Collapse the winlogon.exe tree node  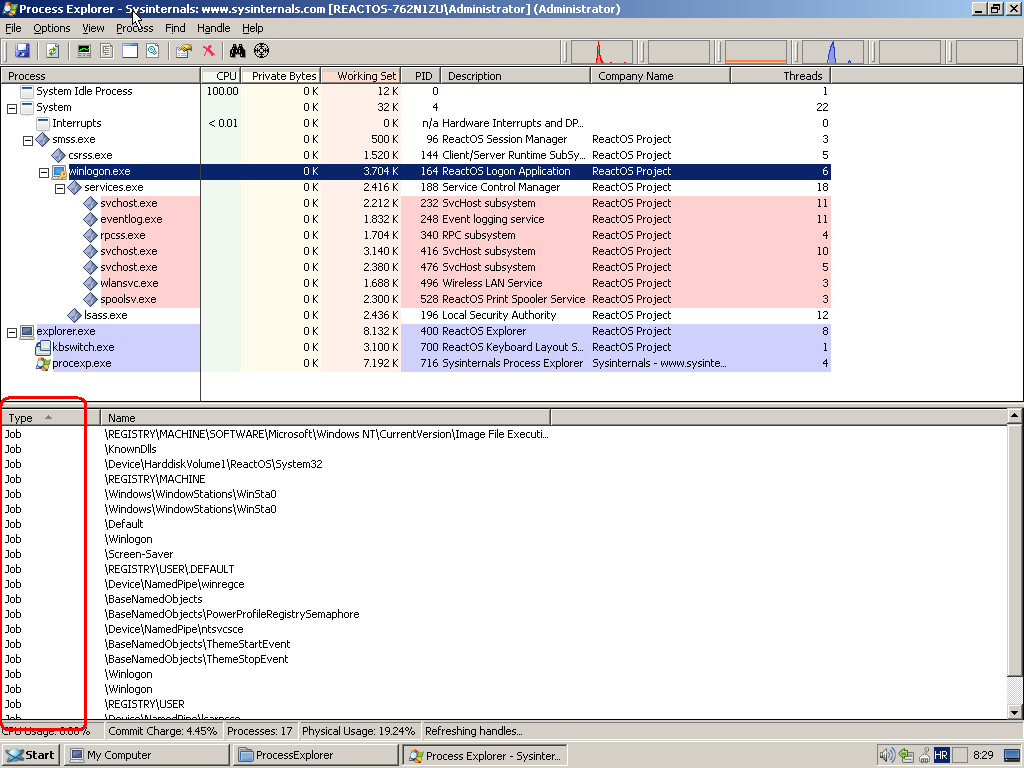coord(44,172)
